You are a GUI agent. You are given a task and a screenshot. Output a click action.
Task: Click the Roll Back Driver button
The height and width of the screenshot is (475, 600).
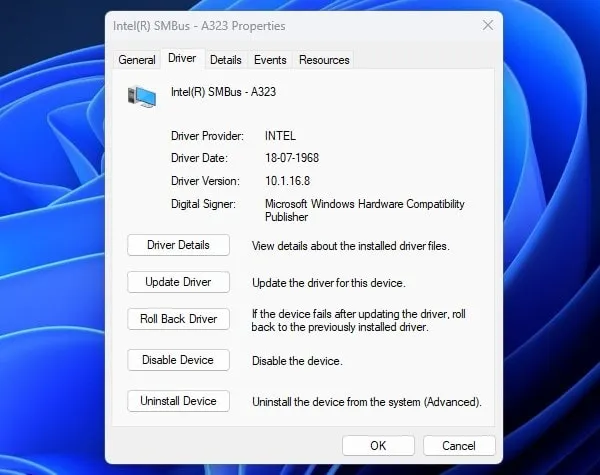click(178, 319)
